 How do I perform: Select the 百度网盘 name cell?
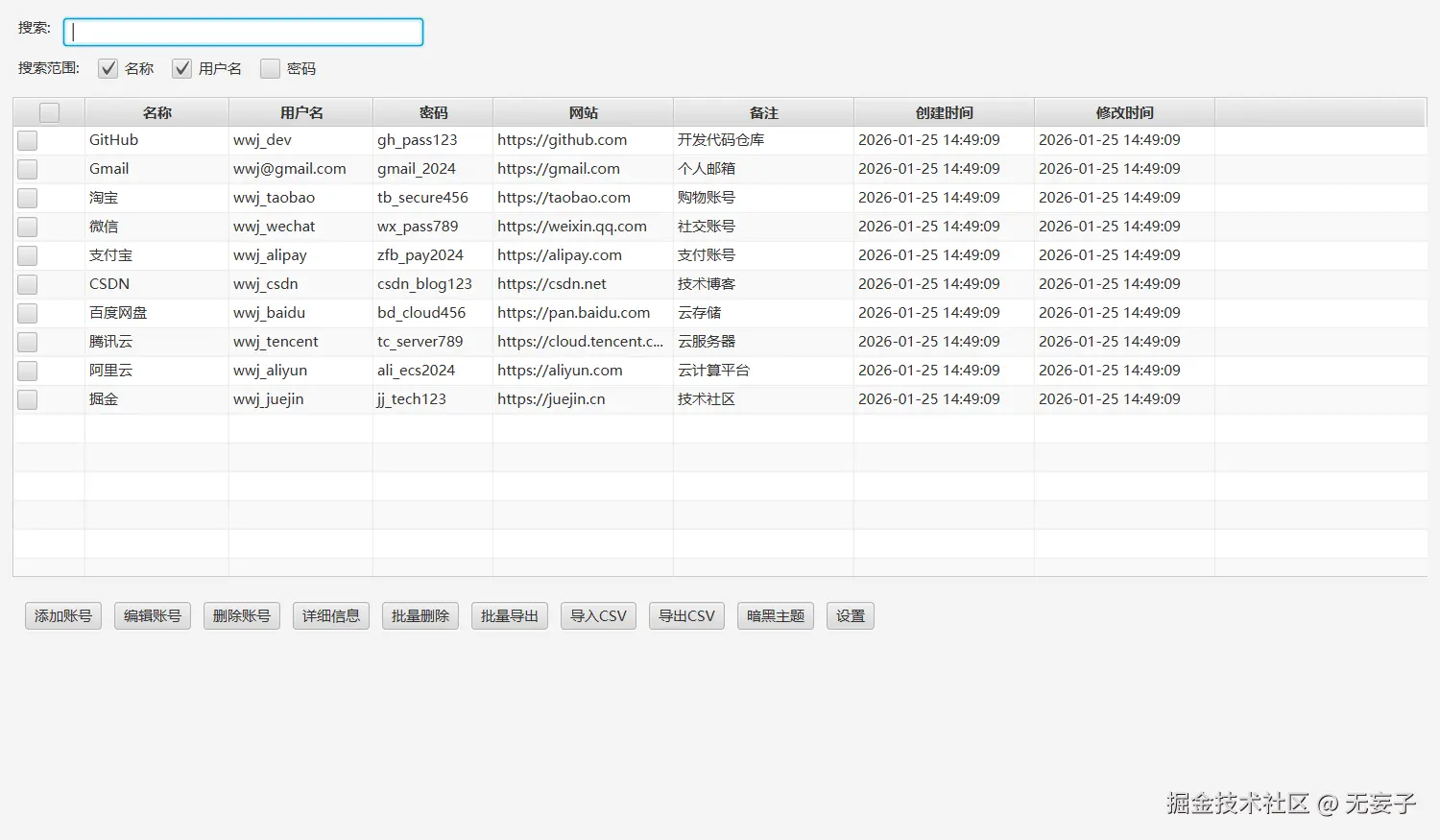(157, 313)
